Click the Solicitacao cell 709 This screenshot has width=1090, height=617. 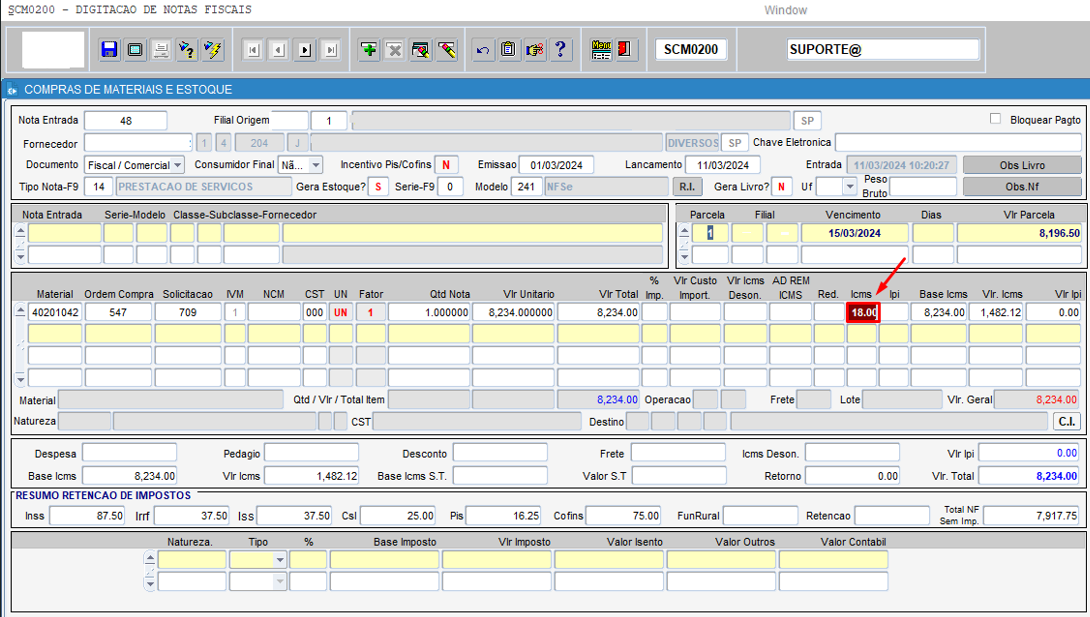(188, 312)
